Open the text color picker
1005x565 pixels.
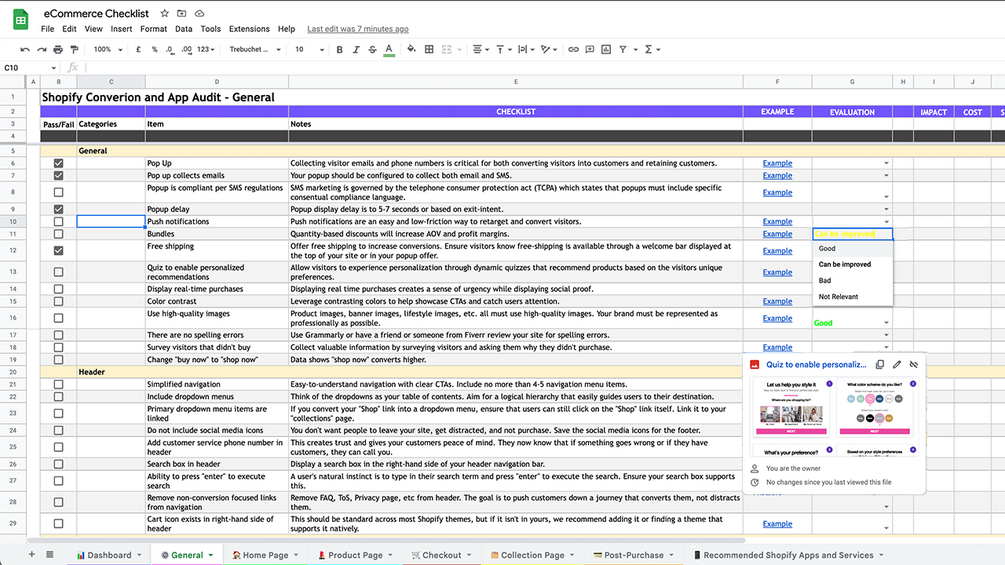pos(389,49)
